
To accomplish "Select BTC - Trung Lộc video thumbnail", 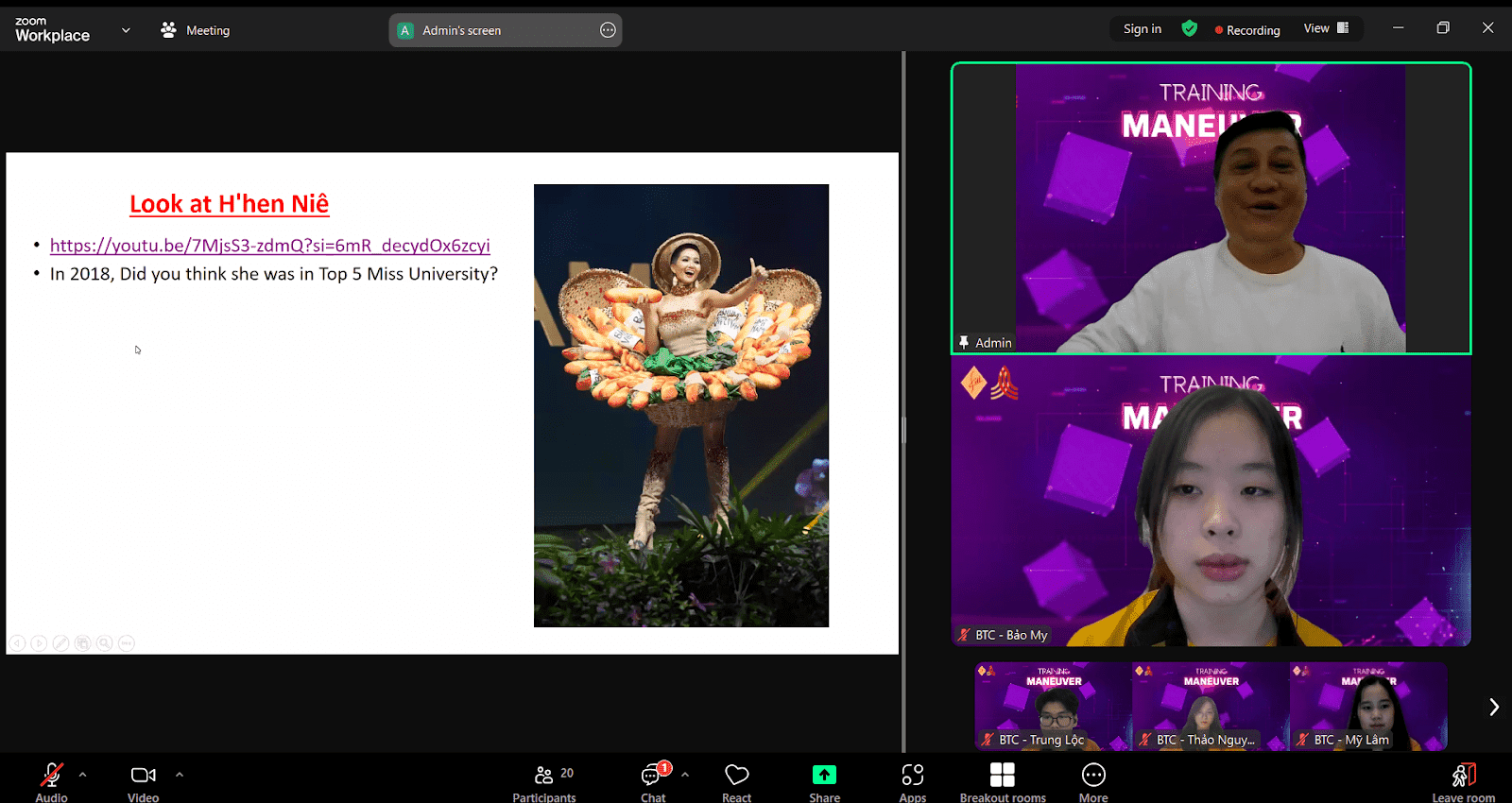I will [x=1053, y=707].
